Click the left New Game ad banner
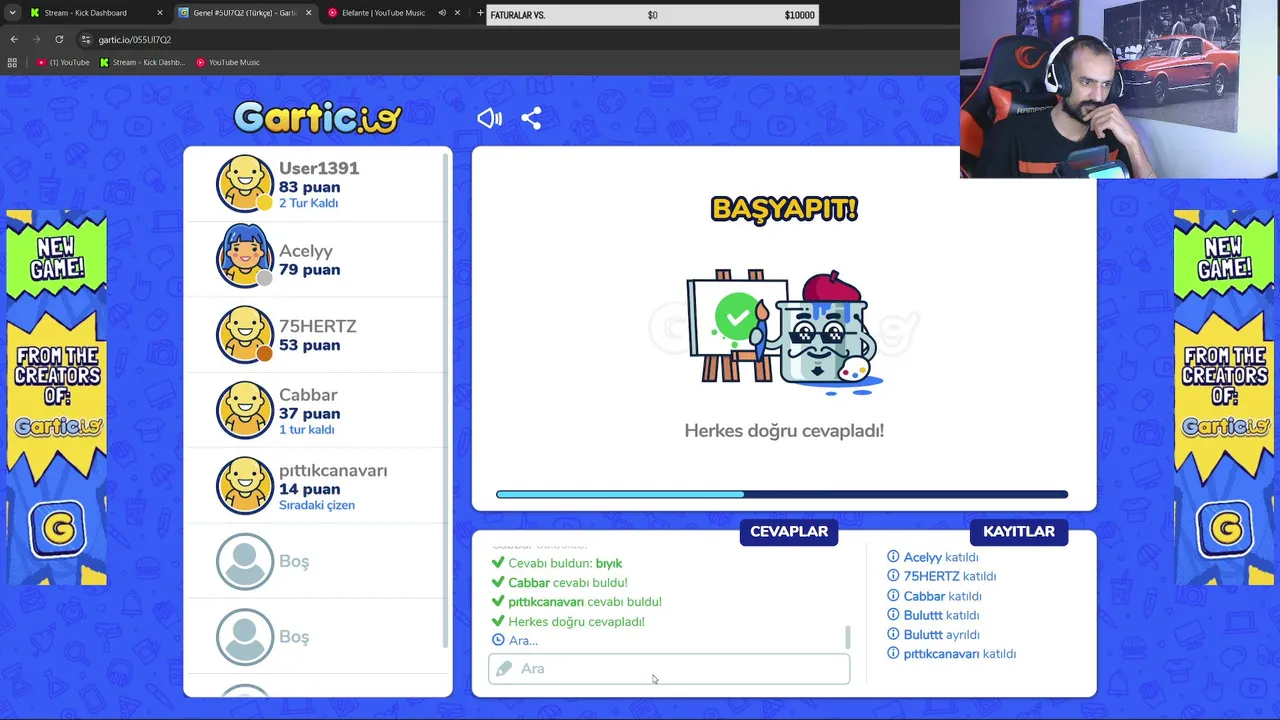The height and width of the screenshot is (720, 1280). click(57, 397)
